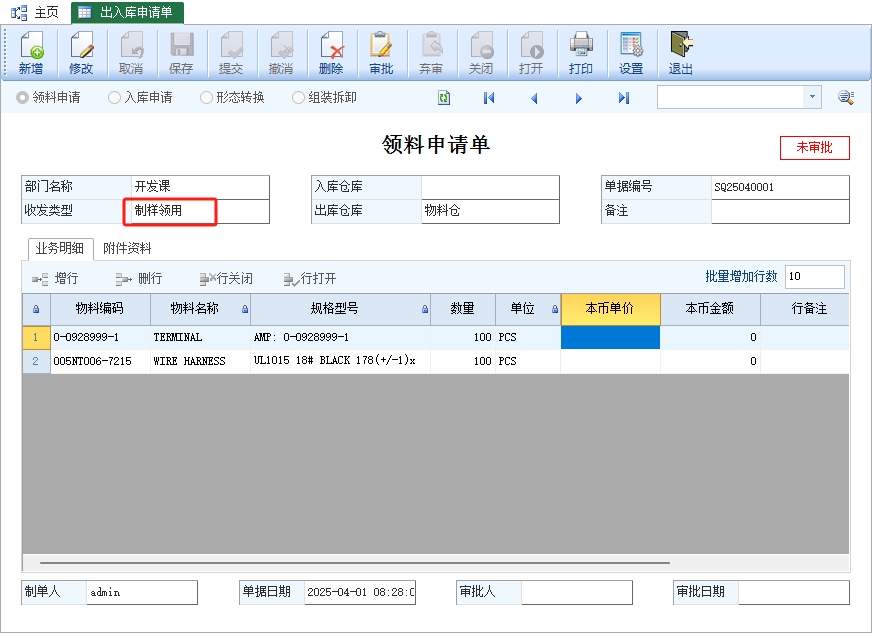Screen dimensions: 872x633
Task: Click the 未审批 status stamp
Action: pos(815,148)
